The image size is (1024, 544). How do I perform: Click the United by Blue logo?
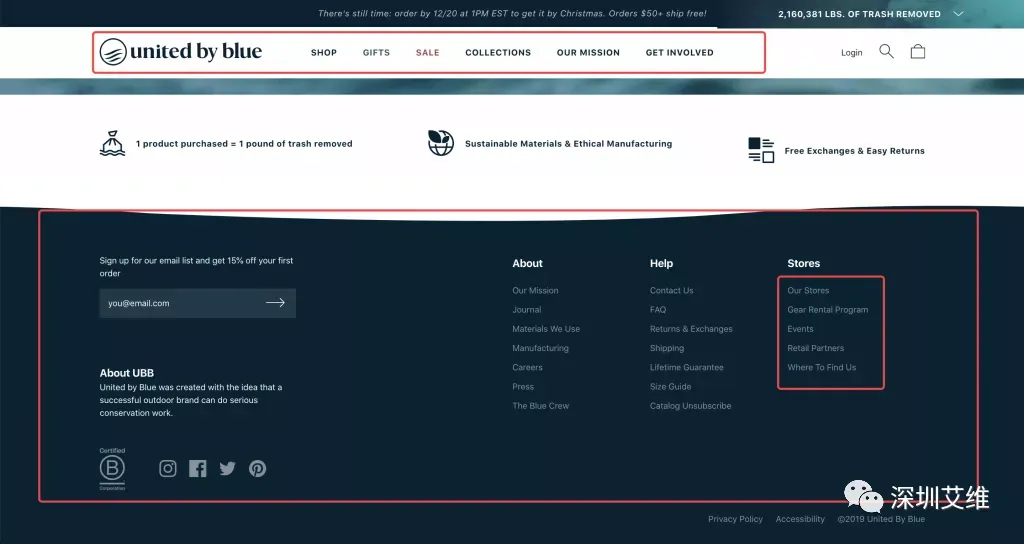click(x=181, y=52)
